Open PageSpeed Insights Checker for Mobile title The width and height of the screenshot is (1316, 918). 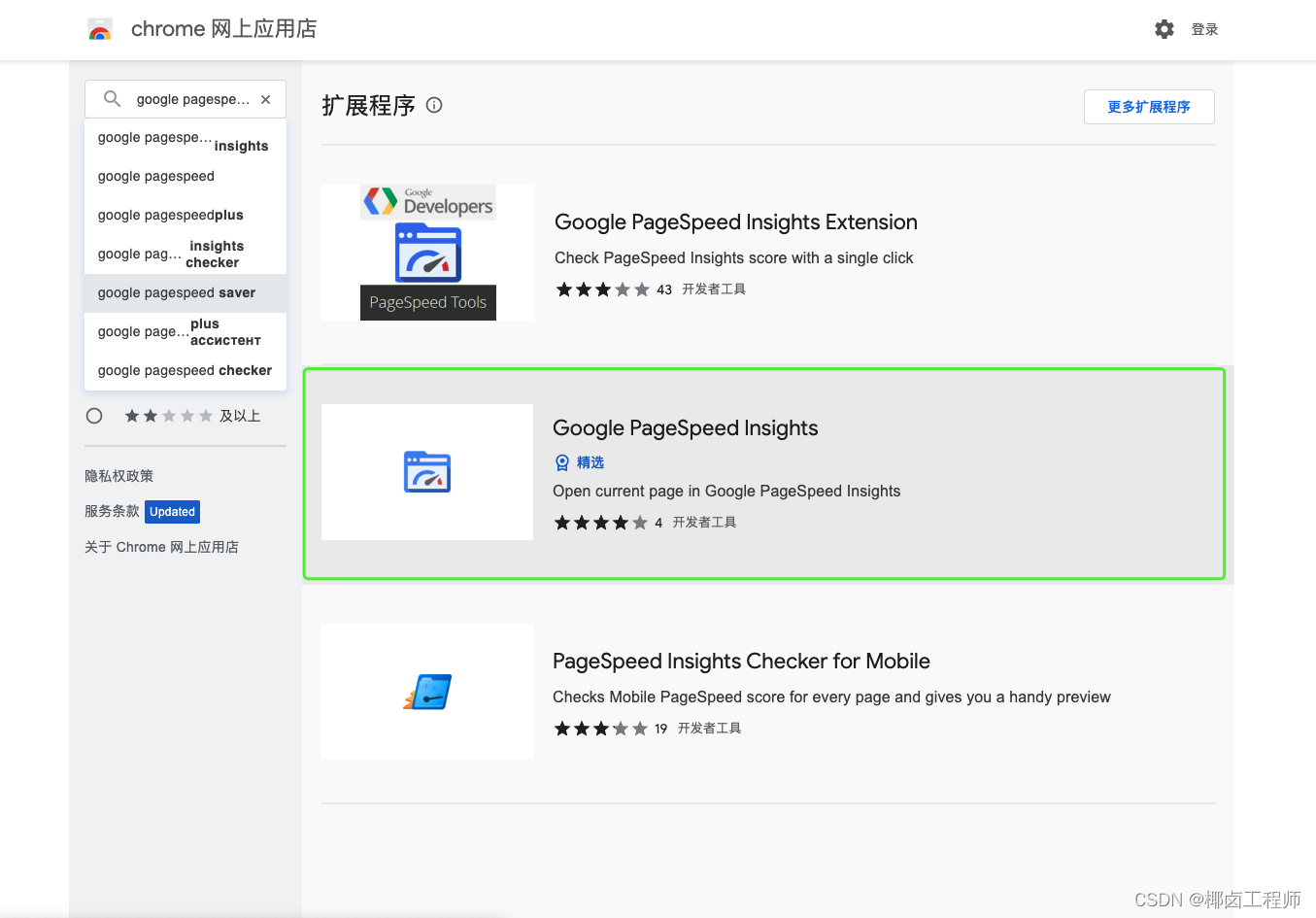741,661
